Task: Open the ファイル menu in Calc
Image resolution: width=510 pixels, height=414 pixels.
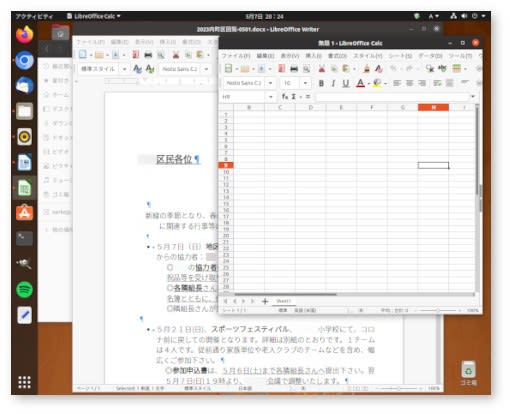Action: pos(236,56)
